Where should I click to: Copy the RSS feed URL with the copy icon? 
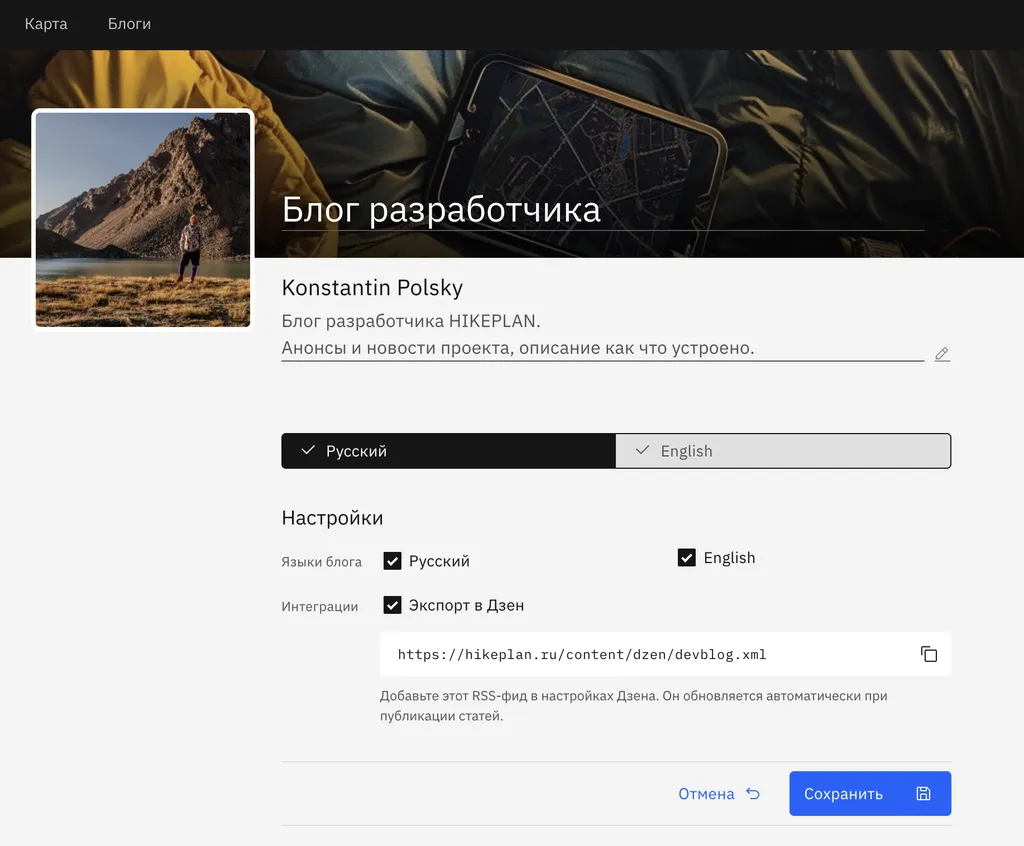click(929, 654)
